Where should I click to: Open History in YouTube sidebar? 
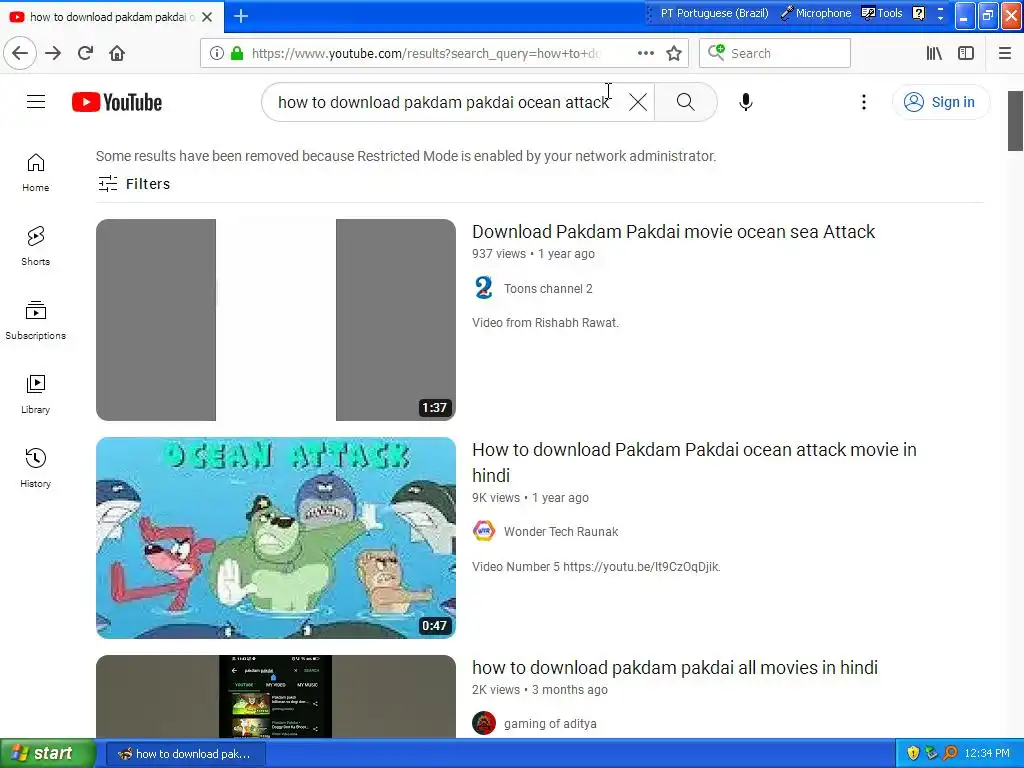point(35,468)
